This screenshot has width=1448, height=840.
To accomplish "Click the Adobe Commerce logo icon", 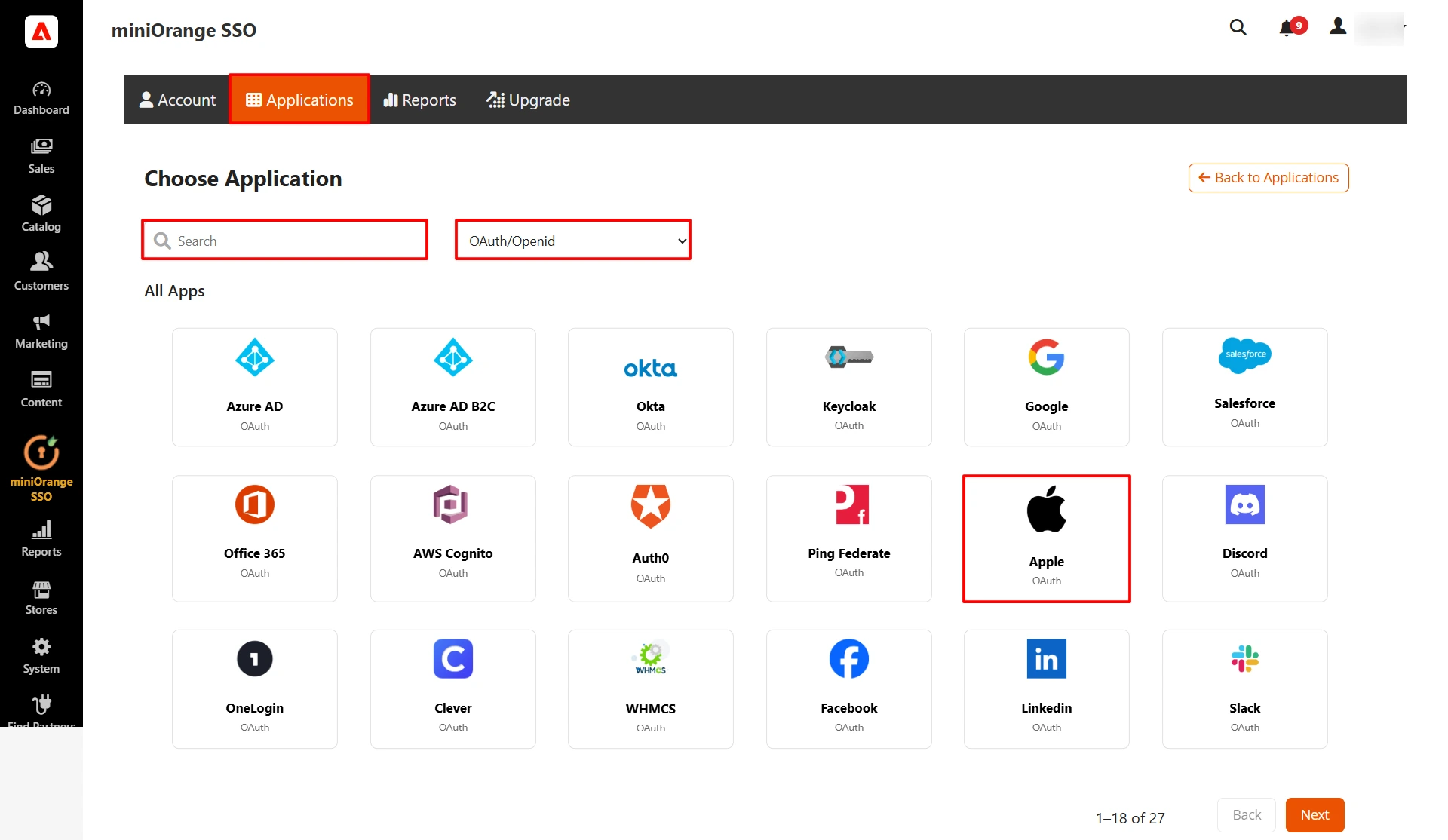I will pos(41,32).
